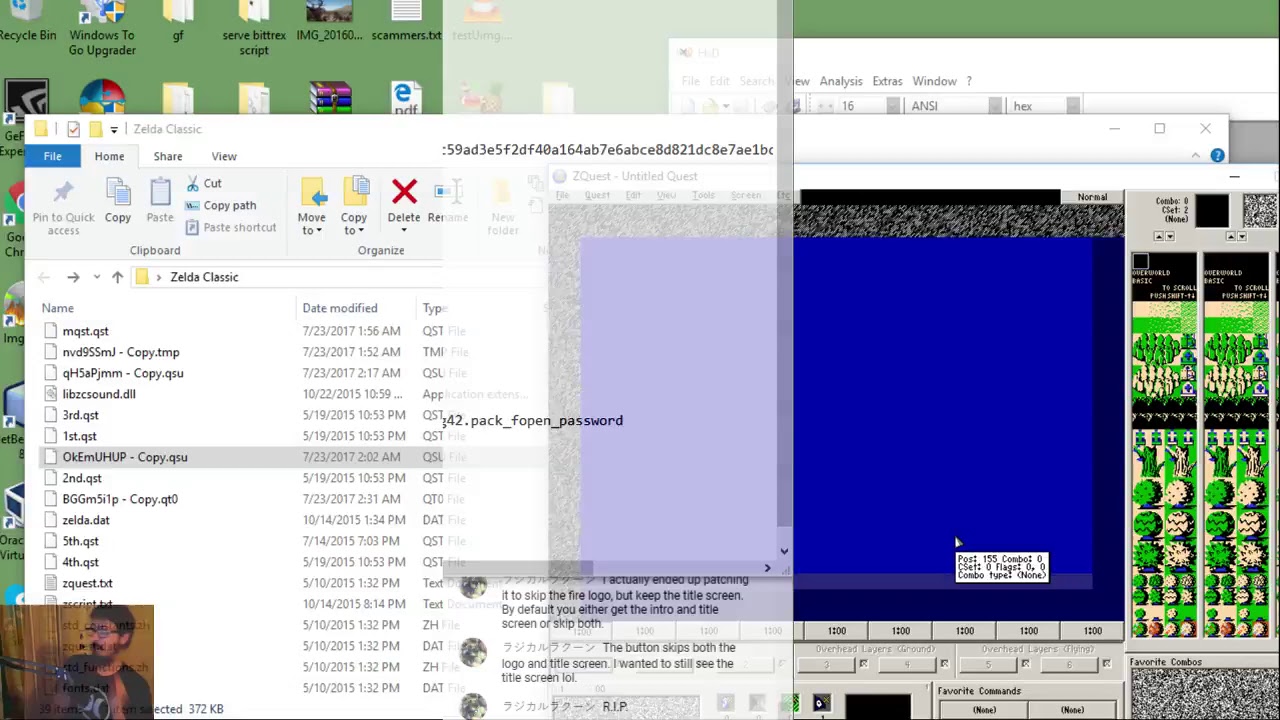1280x720 pixels.
Task: Select the mqst.qst file icon
Action: point(51,331)
